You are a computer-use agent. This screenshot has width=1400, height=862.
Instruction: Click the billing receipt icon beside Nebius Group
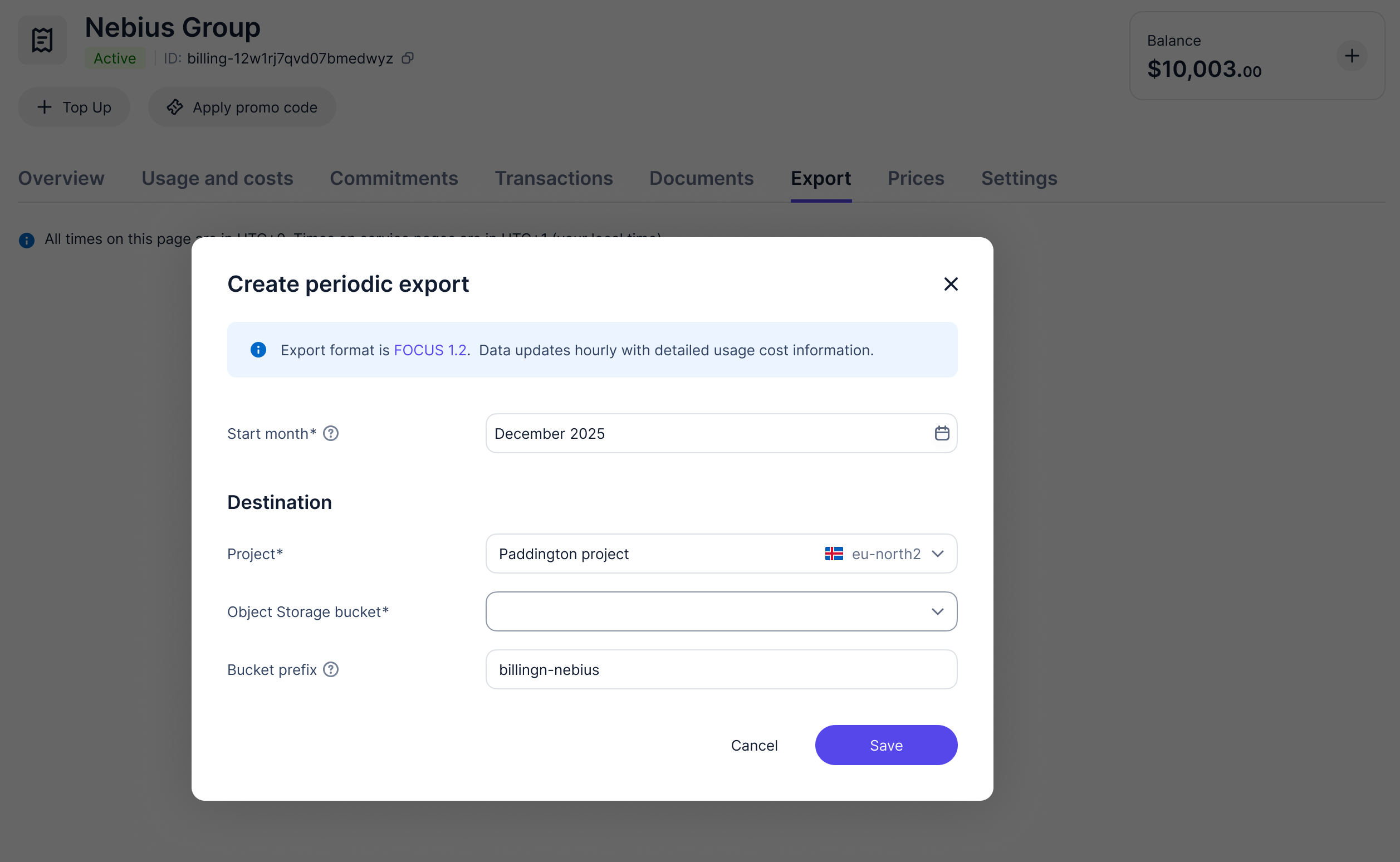click(x=42, y=40)
